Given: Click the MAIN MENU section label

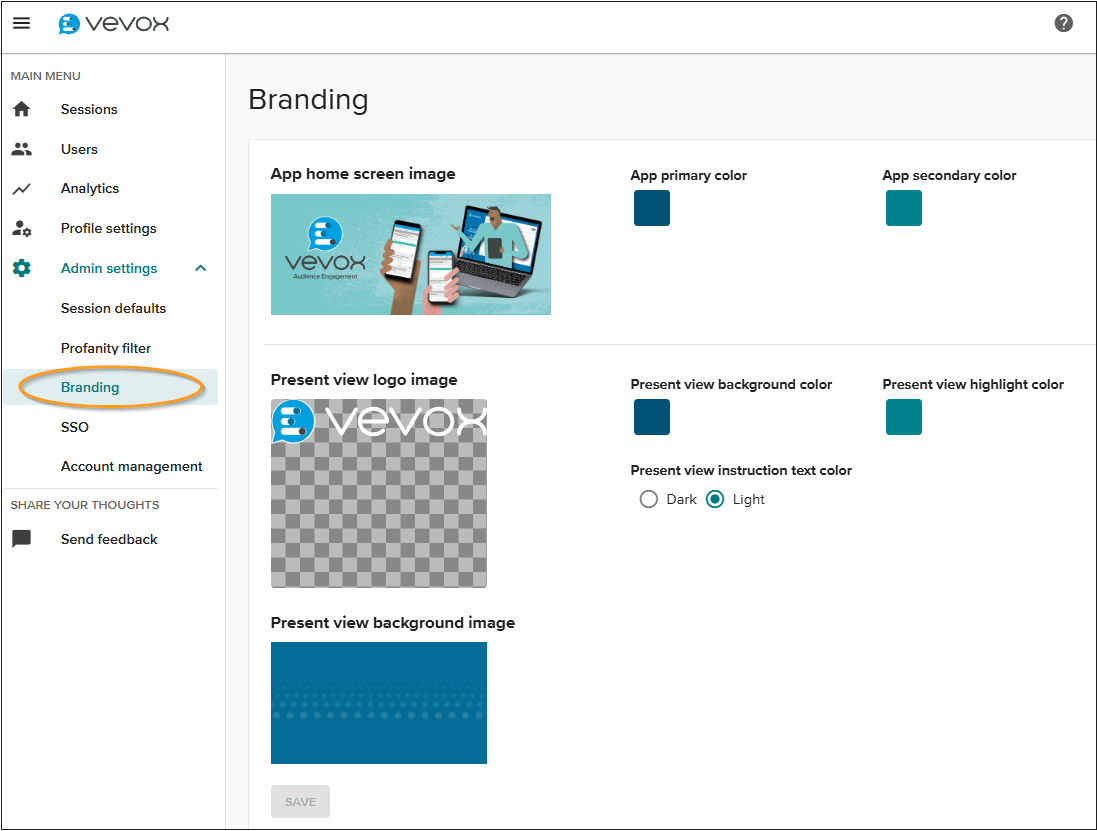Looking at the screenshot, I should 45,76.
